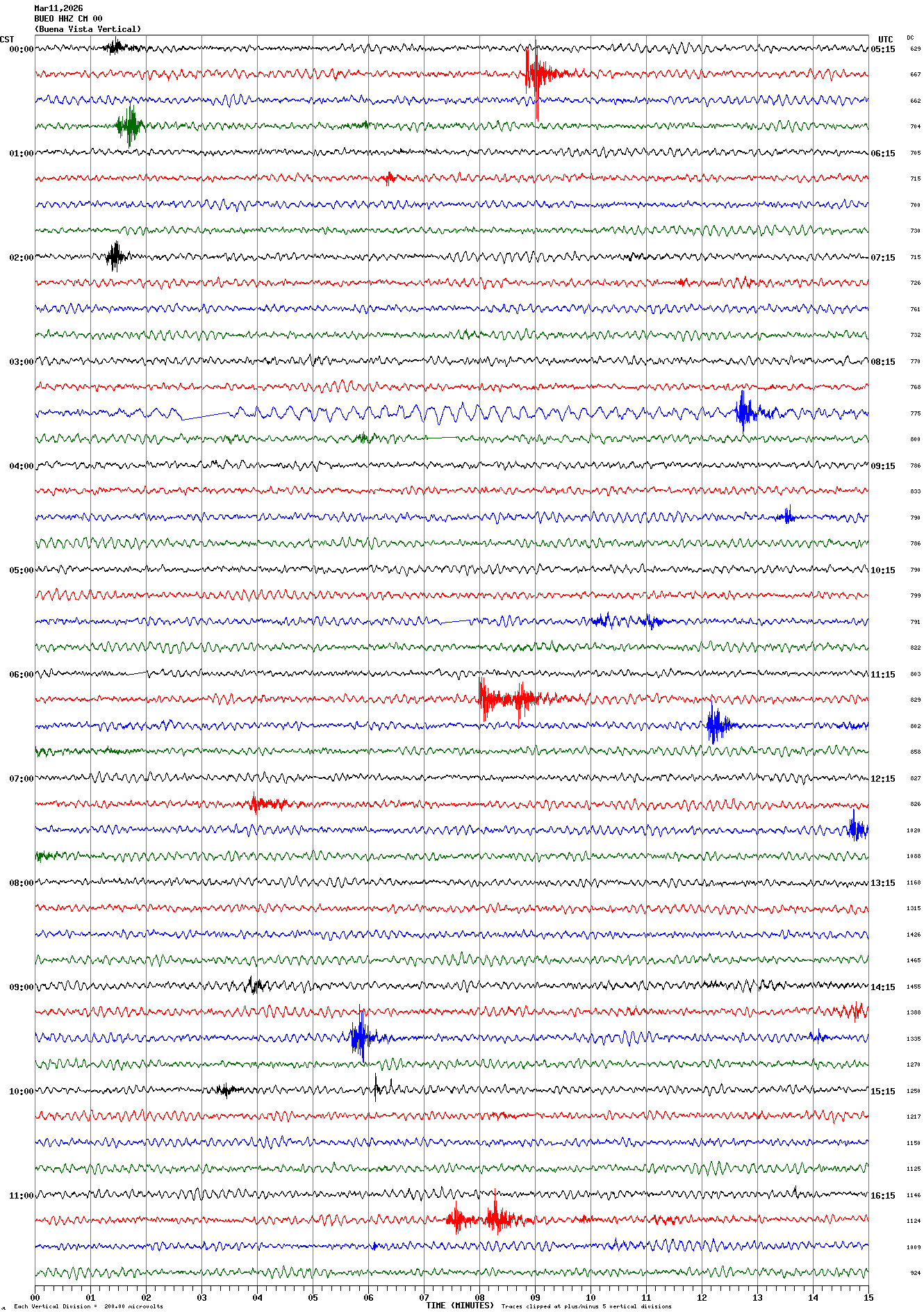Click the 05:15 UTC time label
Image resolution: width=924 pixels, height=1316 pixels.
[x=883, y=49]
